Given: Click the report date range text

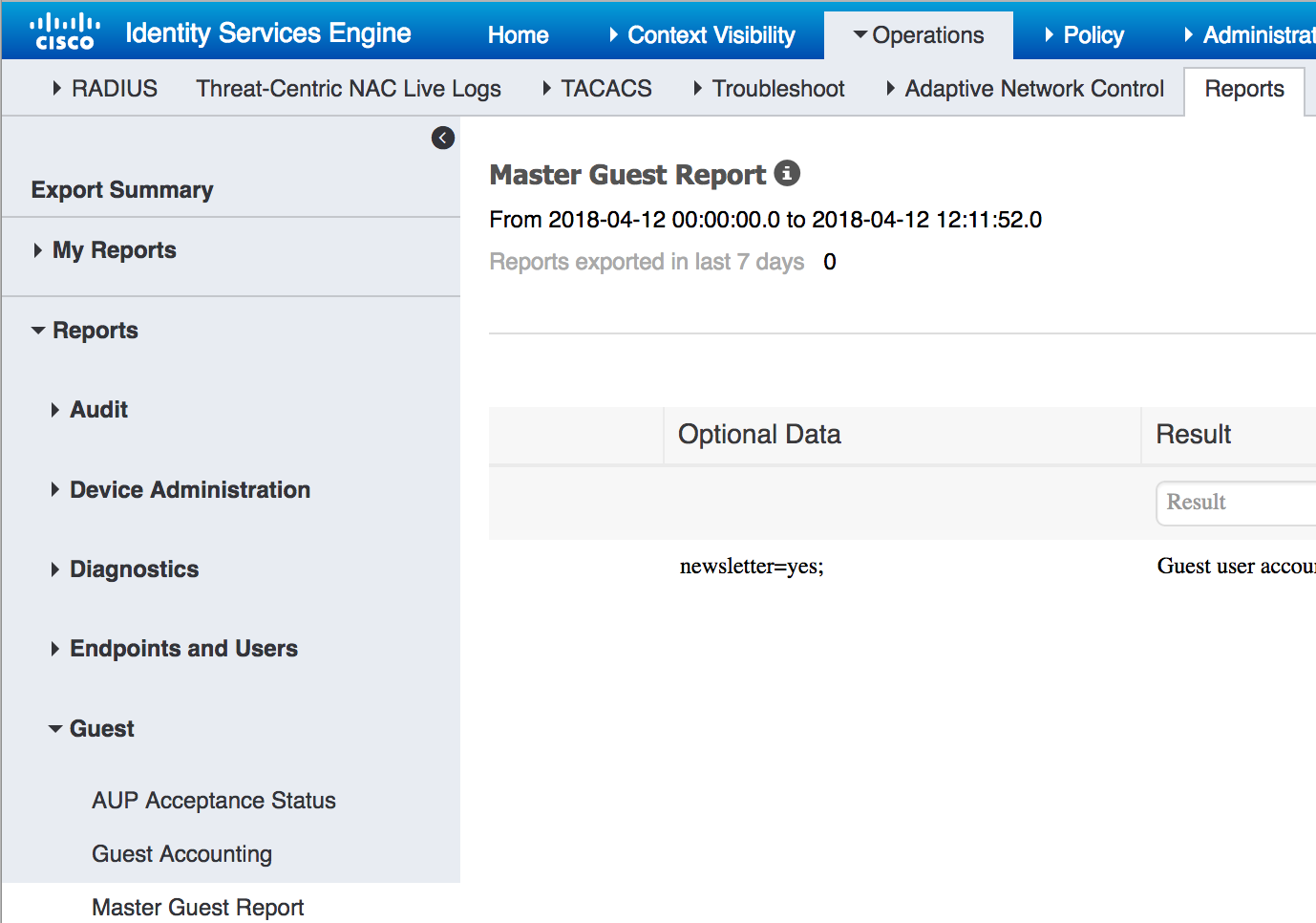Looking at the screenshot, I should point(765,220).
